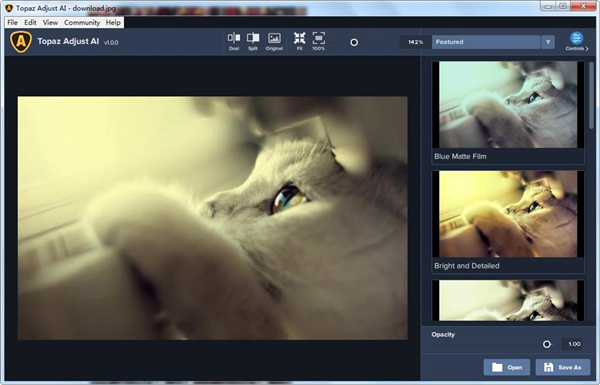
Task: Open the View menu
Action: (50, 23)
